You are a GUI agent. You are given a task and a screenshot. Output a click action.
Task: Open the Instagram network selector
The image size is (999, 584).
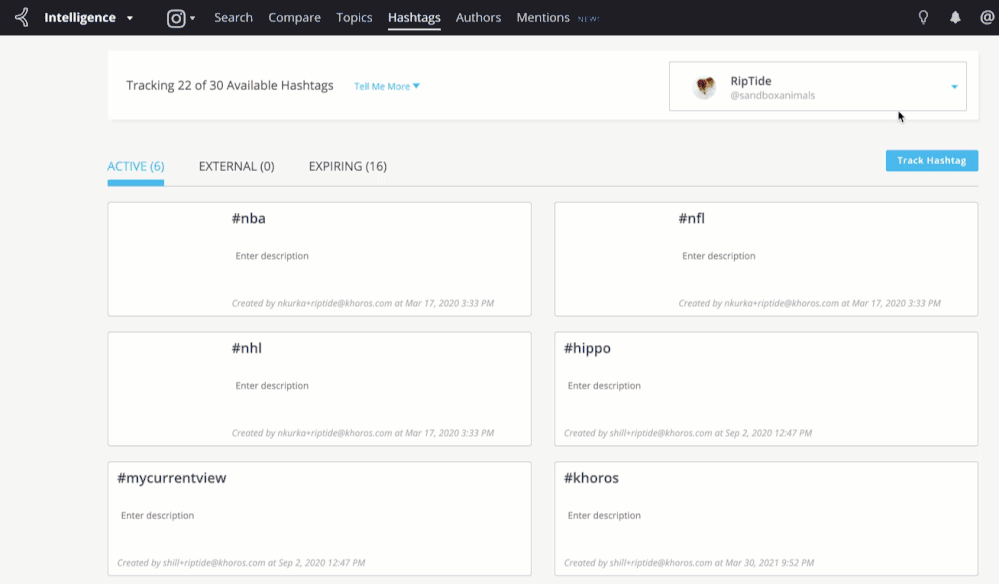coord(181,18)
